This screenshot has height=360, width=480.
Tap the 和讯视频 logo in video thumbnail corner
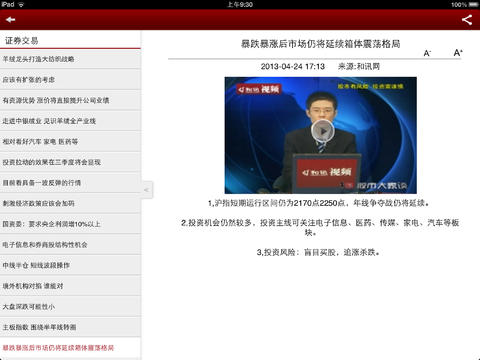[259, 89]
